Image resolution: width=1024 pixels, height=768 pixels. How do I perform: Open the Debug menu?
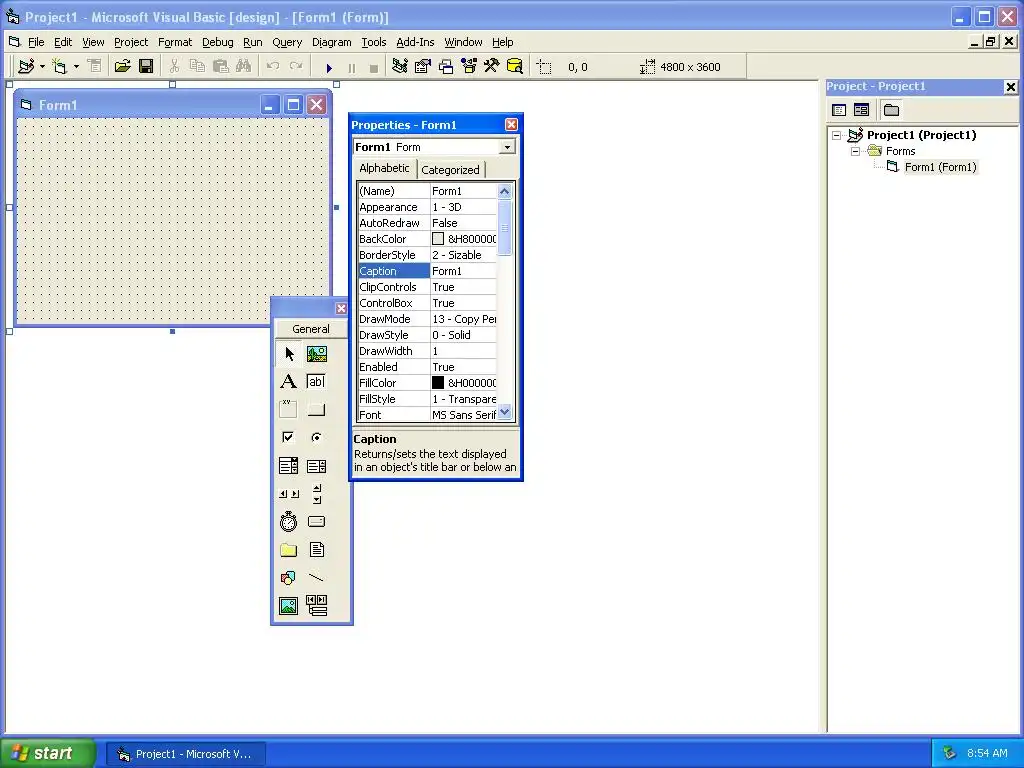pos(217,42)
